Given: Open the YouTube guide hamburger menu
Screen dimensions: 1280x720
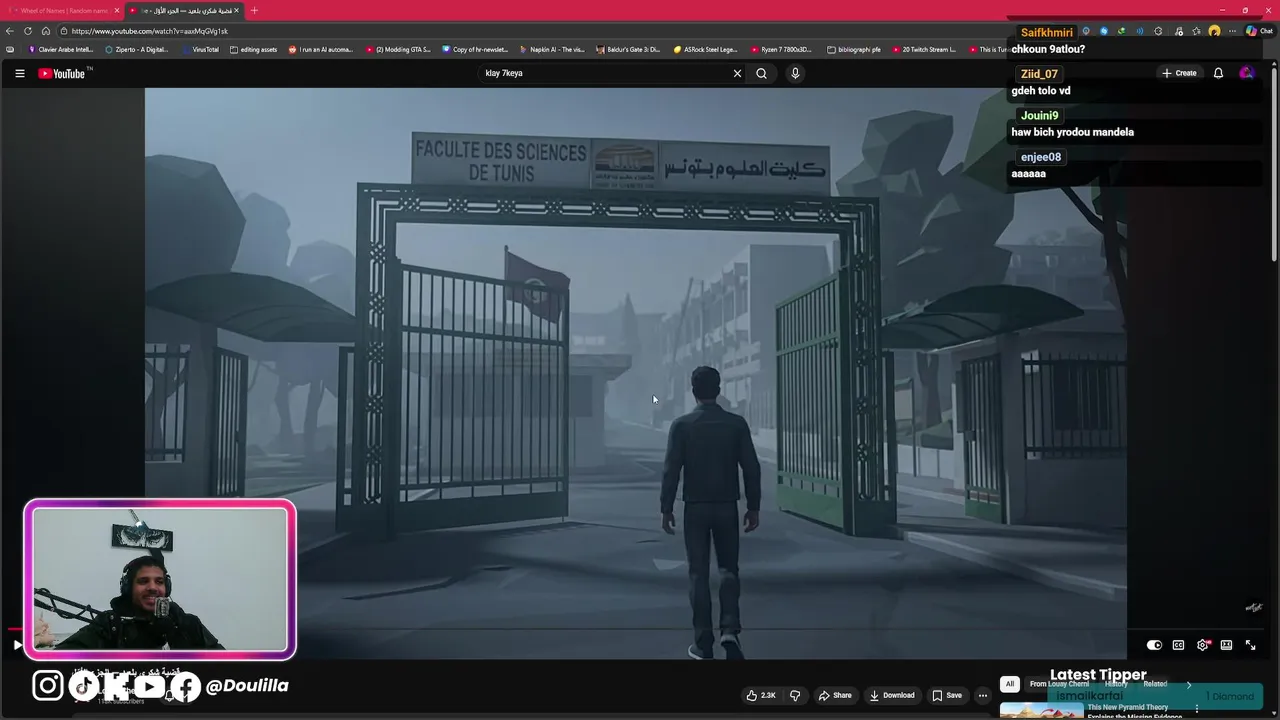Looking at the screenshot, I should (19, 73).
